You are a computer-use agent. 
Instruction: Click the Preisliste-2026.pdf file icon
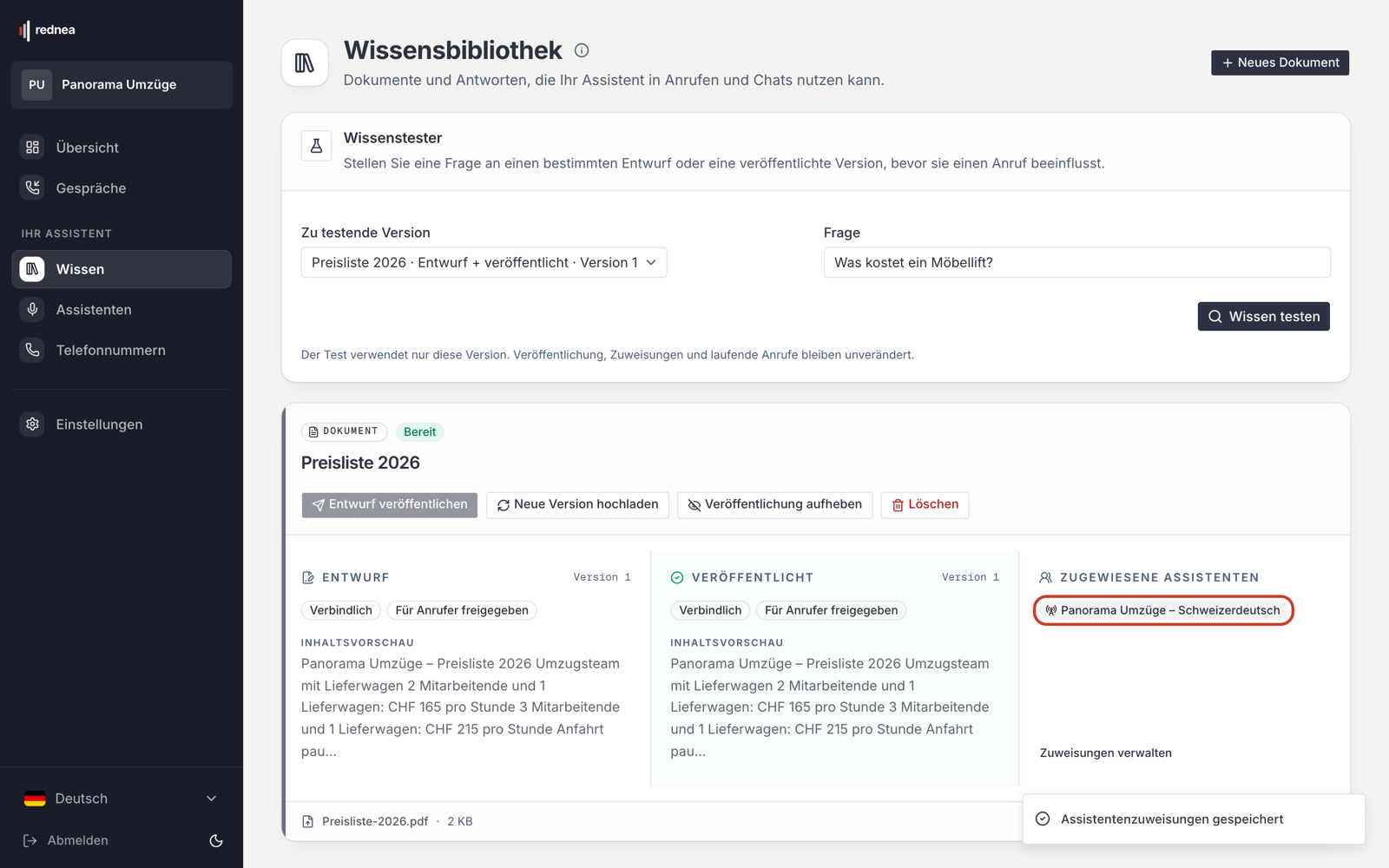pos(308,821)
